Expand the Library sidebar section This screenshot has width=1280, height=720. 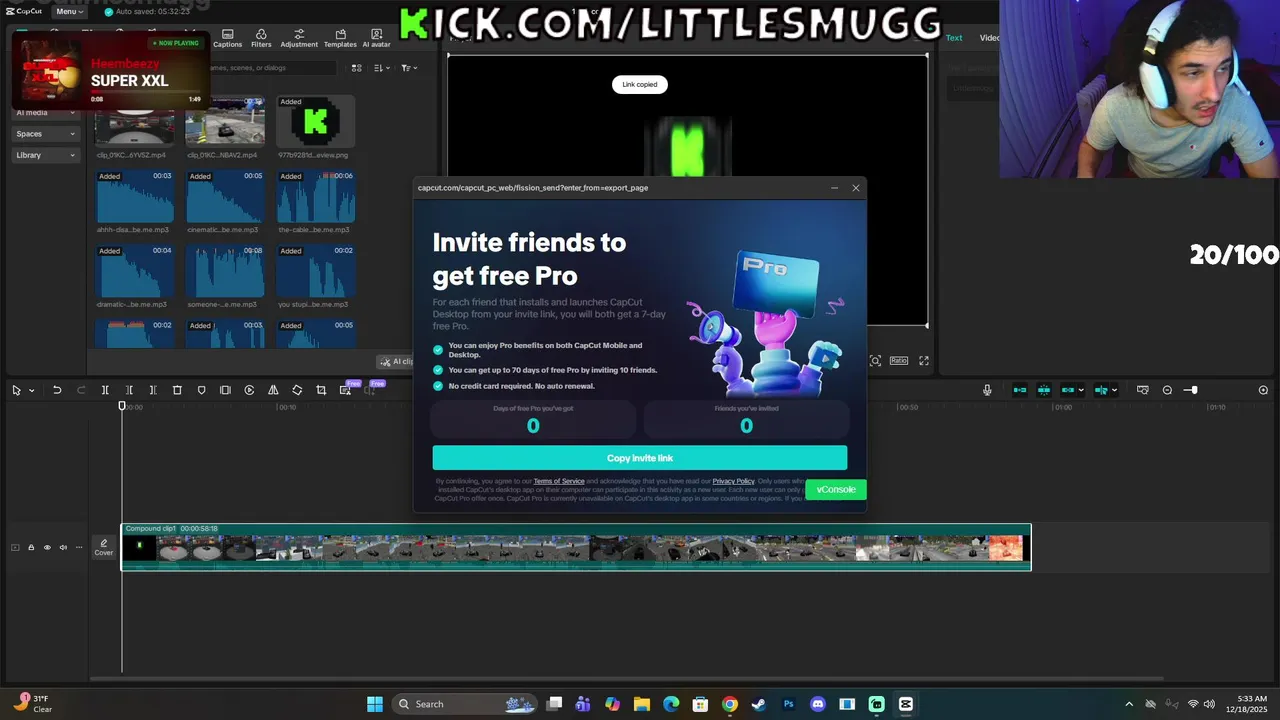click(x=45, y=155)
